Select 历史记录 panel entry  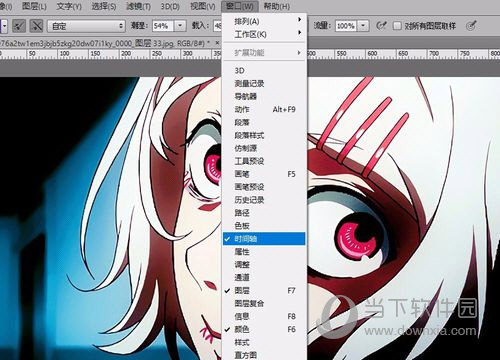264,200
